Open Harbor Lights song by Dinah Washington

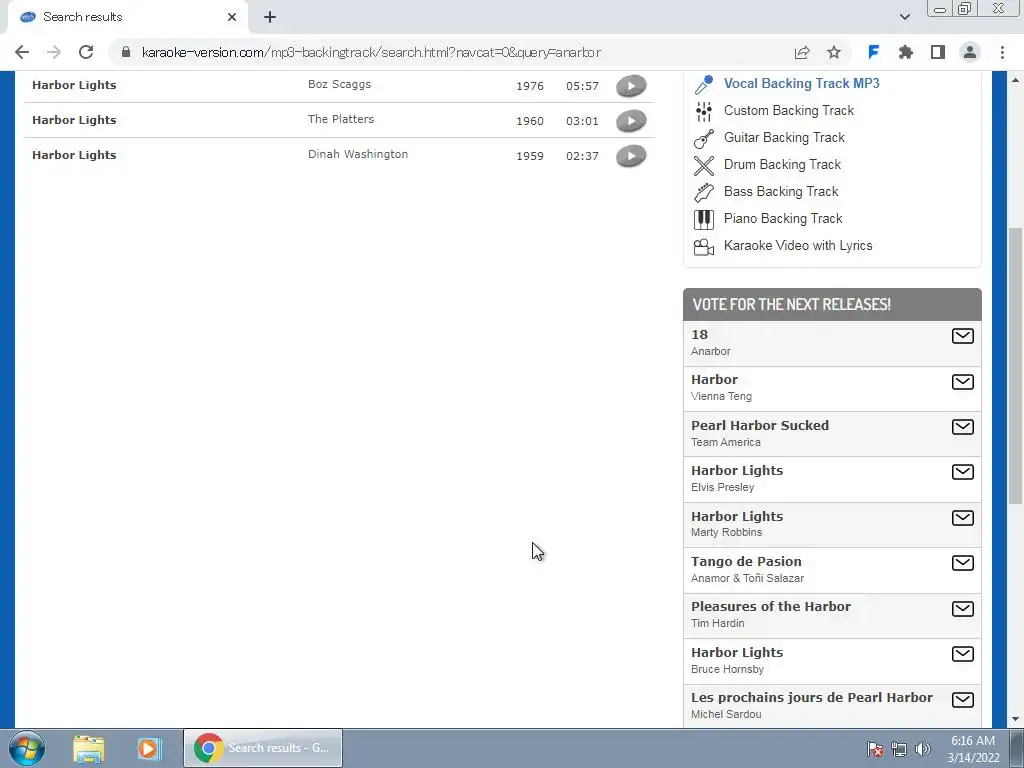click(74, 155)
